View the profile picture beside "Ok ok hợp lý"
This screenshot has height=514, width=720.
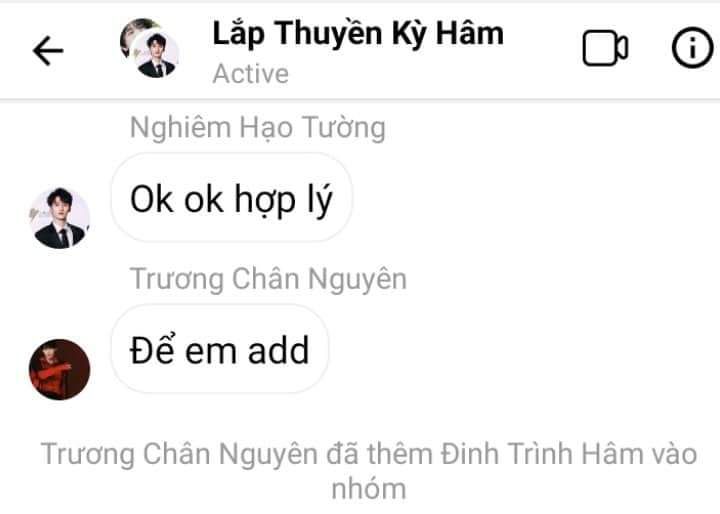tap(59, 218)
